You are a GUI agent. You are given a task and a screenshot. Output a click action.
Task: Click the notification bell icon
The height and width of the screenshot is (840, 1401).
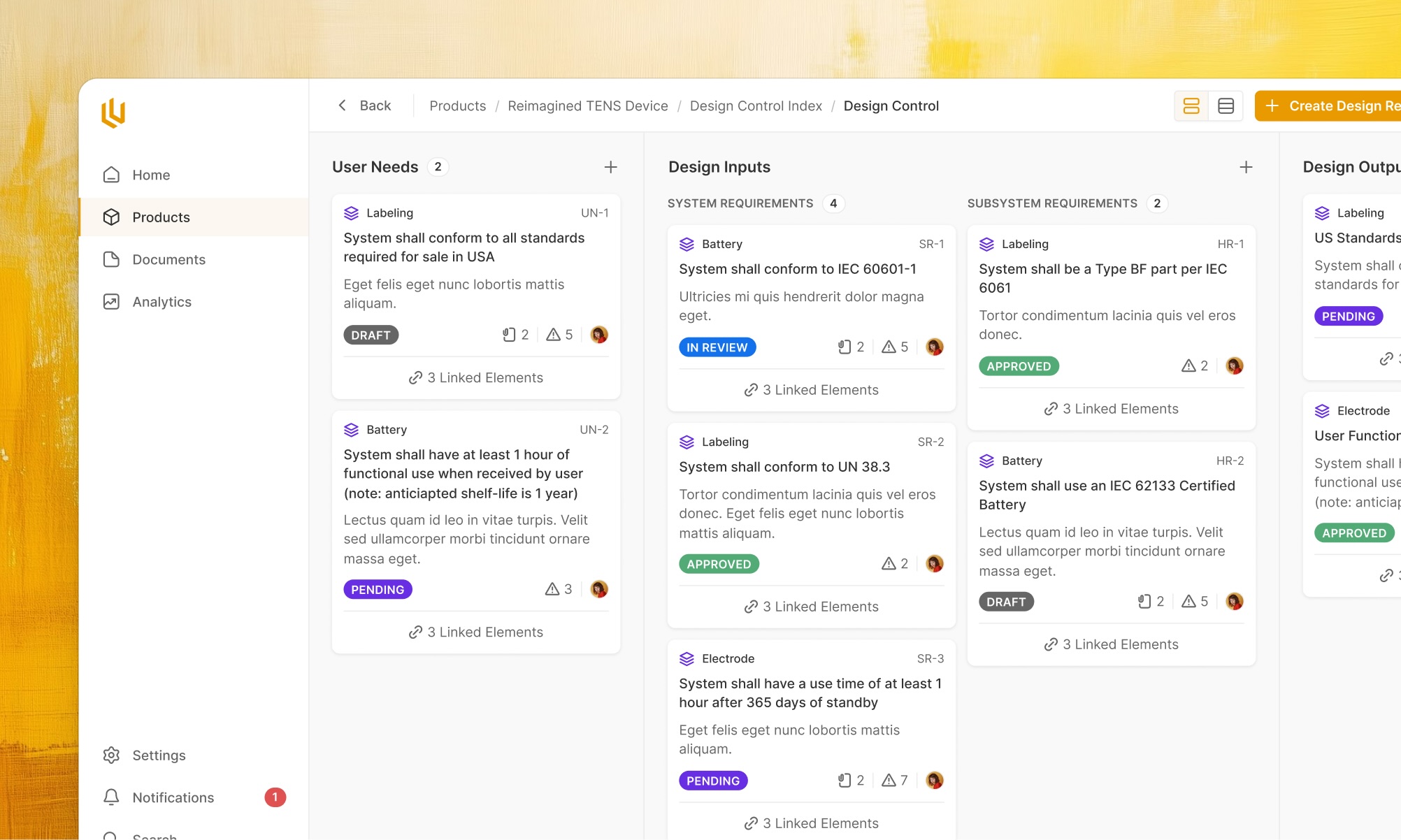pos(111,797)
